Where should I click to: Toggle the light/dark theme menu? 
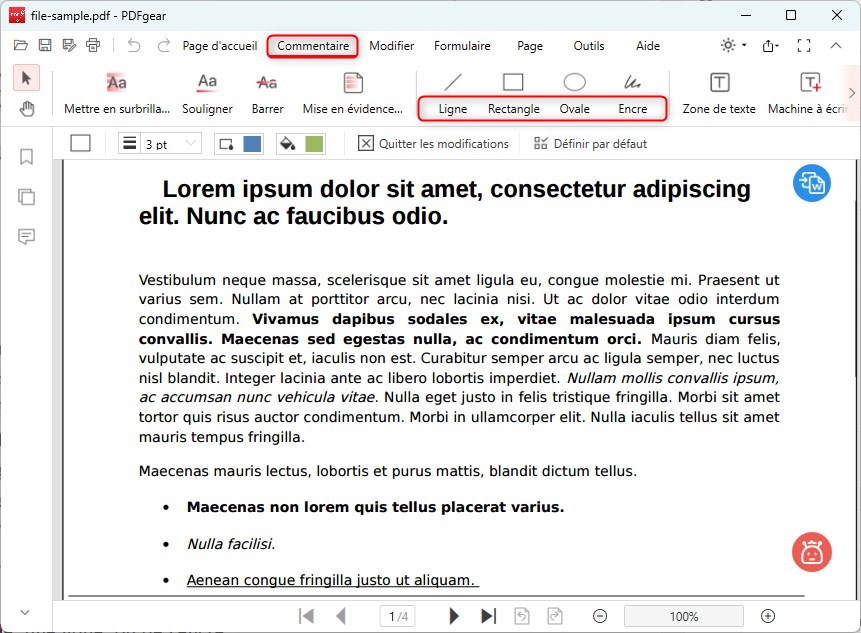[728, 45]
